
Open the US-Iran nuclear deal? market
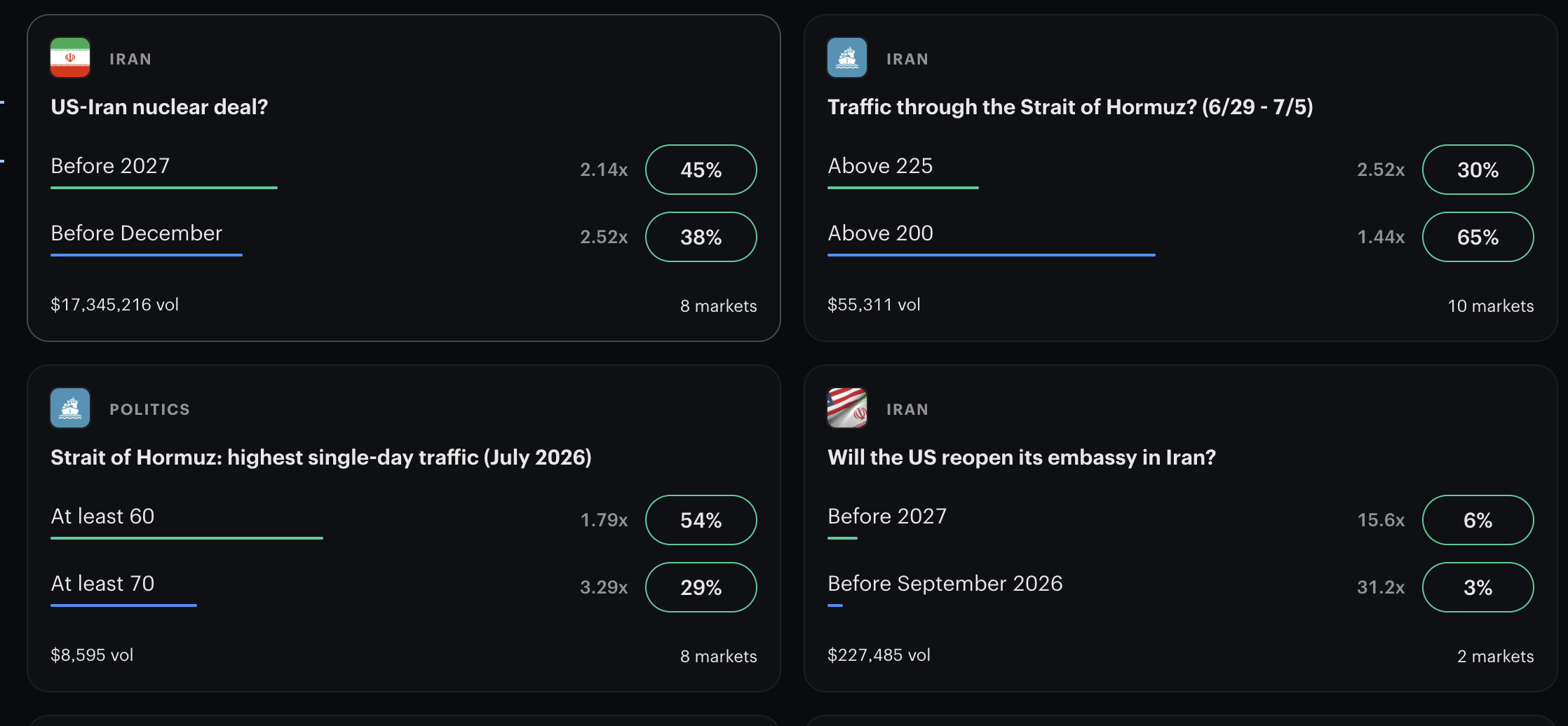(x=159, y=107)
